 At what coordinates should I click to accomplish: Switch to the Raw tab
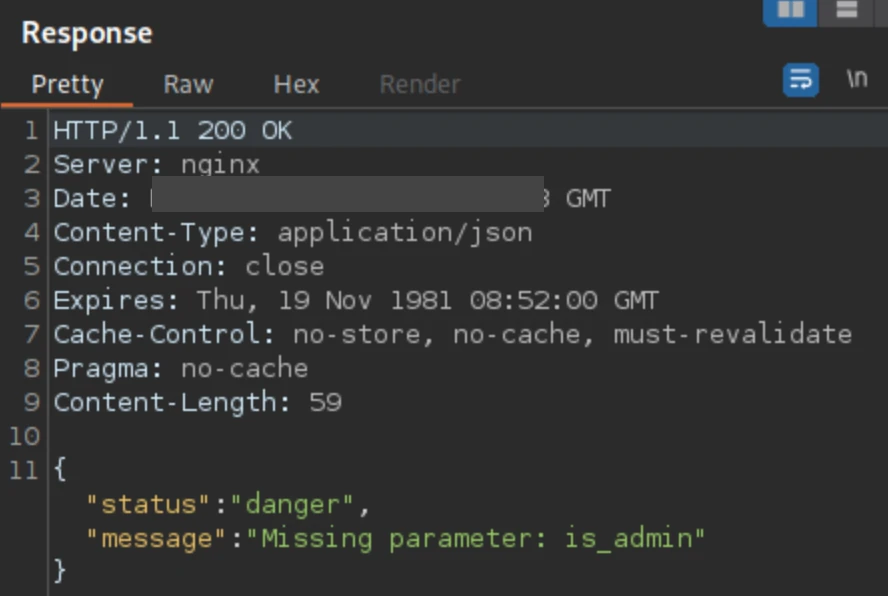(188, 85)
